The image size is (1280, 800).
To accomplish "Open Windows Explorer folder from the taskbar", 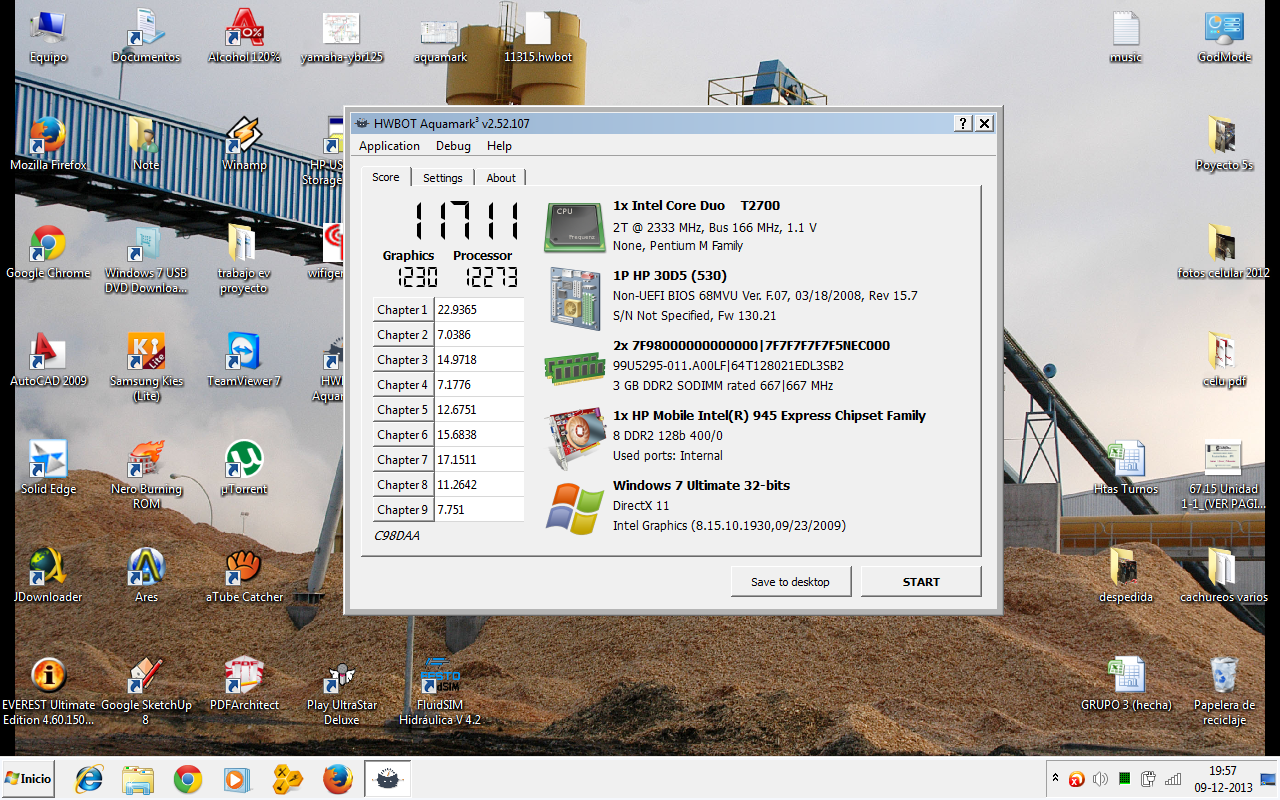I will (138, 778).
